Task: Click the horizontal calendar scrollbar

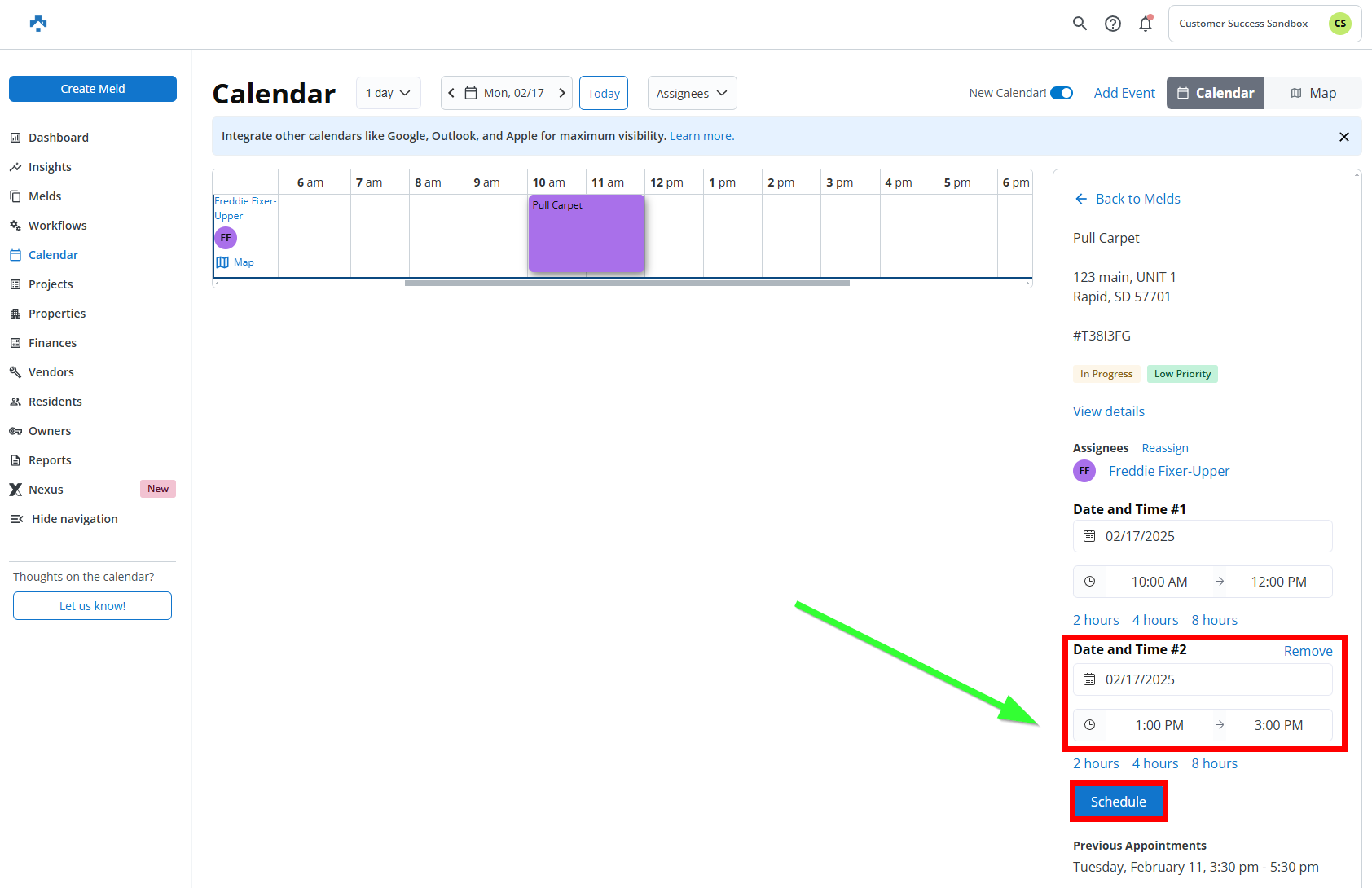Action: [627, 284]
